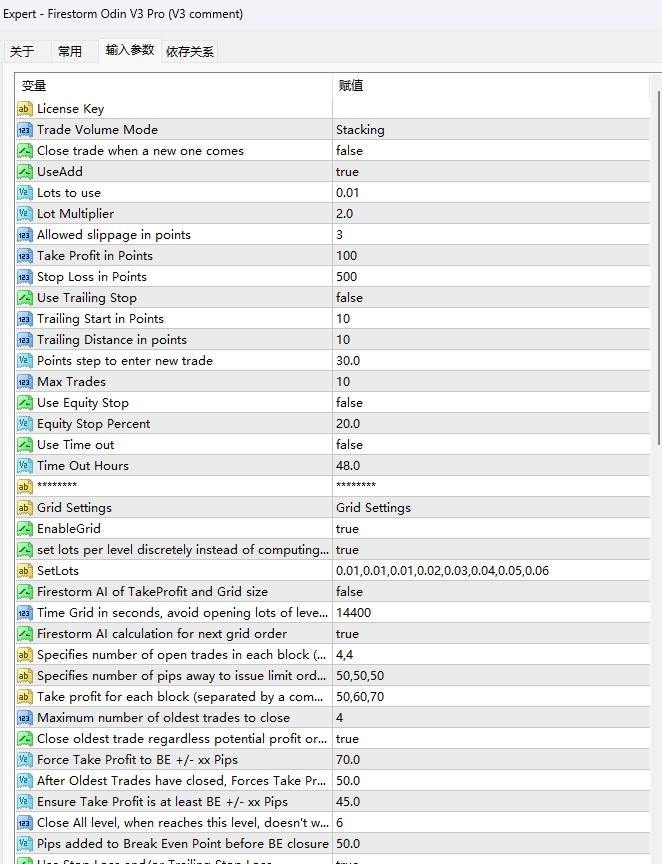The width and height of the screenshot is (662, 864).
Task: Click the Lot Multiplier double icon
Action: (24, 214)
